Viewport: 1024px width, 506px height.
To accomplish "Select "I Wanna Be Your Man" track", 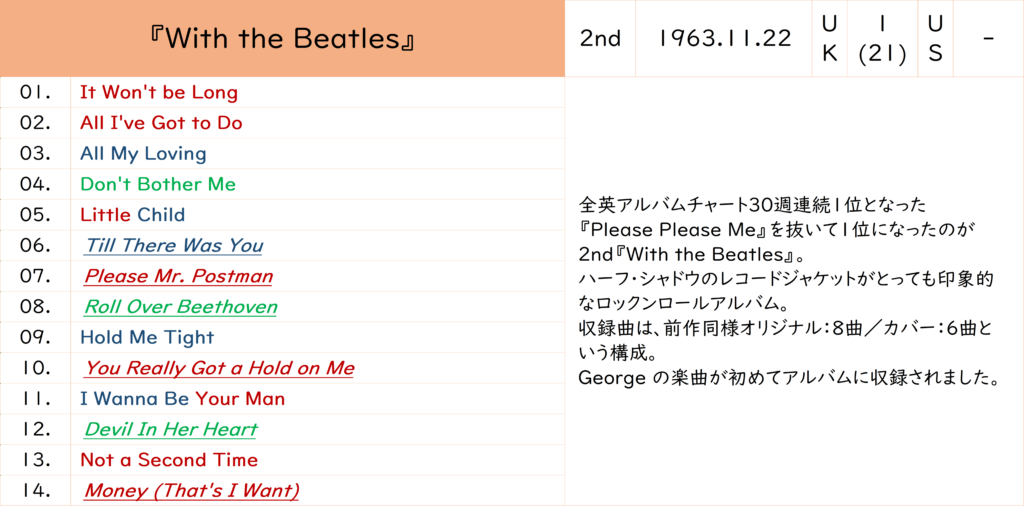I will (x=182, y=398).
